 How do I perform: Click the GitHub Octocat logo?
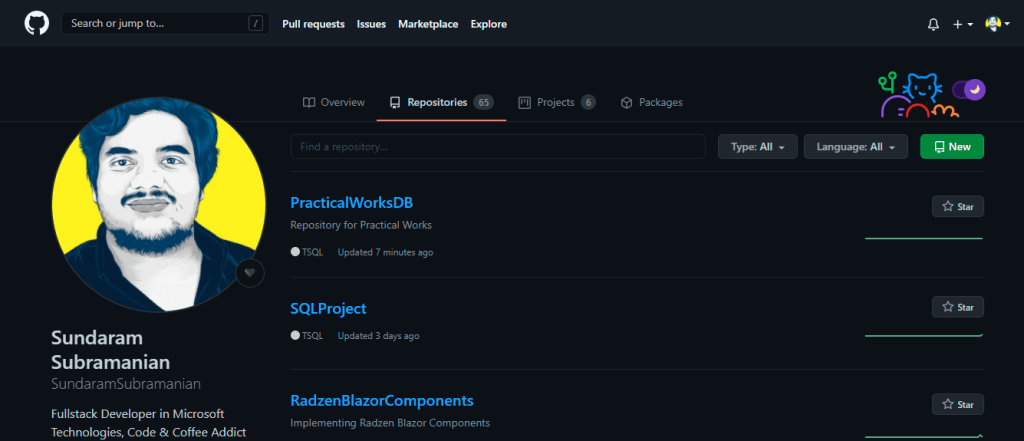[x=36, y=24]
